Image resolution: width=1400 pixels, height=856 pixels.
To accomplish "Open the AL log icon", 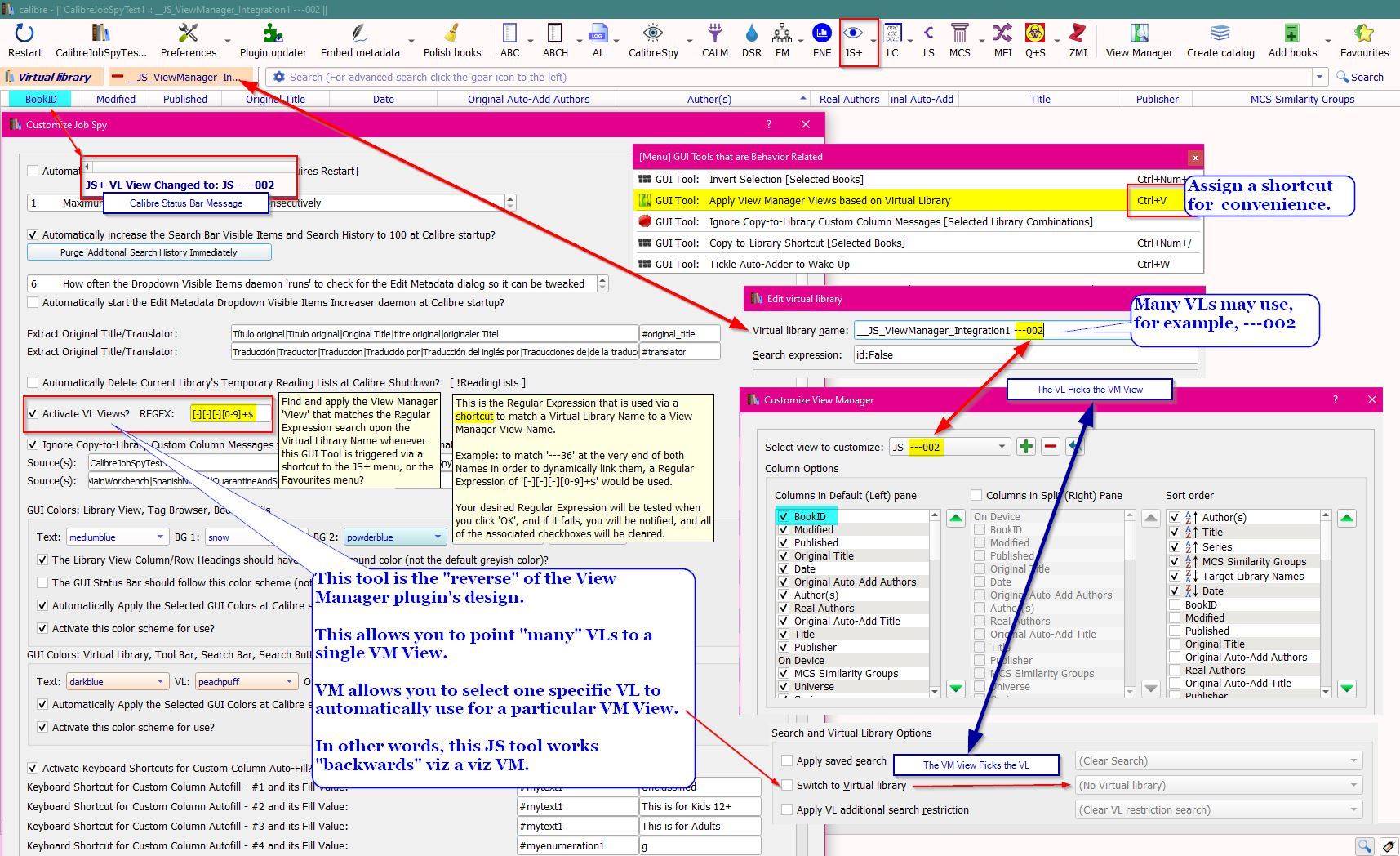I will point(598,41).
